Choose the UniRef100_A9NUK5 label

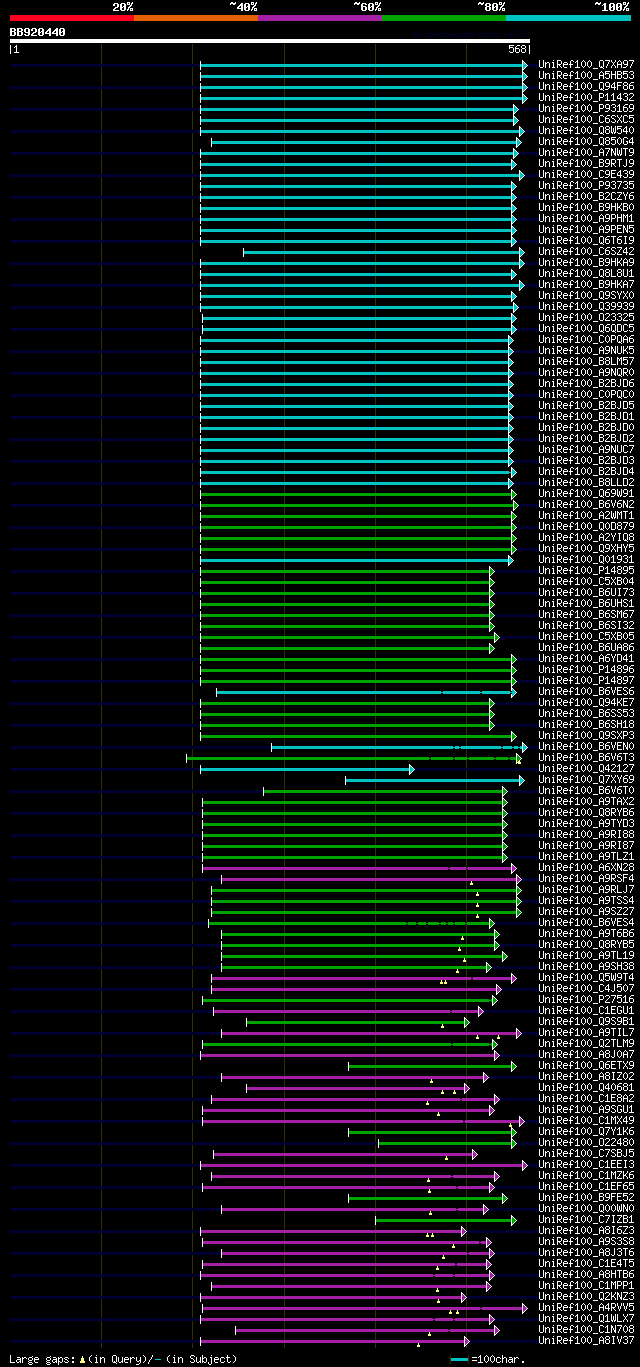pyautogui.click(x=586, y=350)
